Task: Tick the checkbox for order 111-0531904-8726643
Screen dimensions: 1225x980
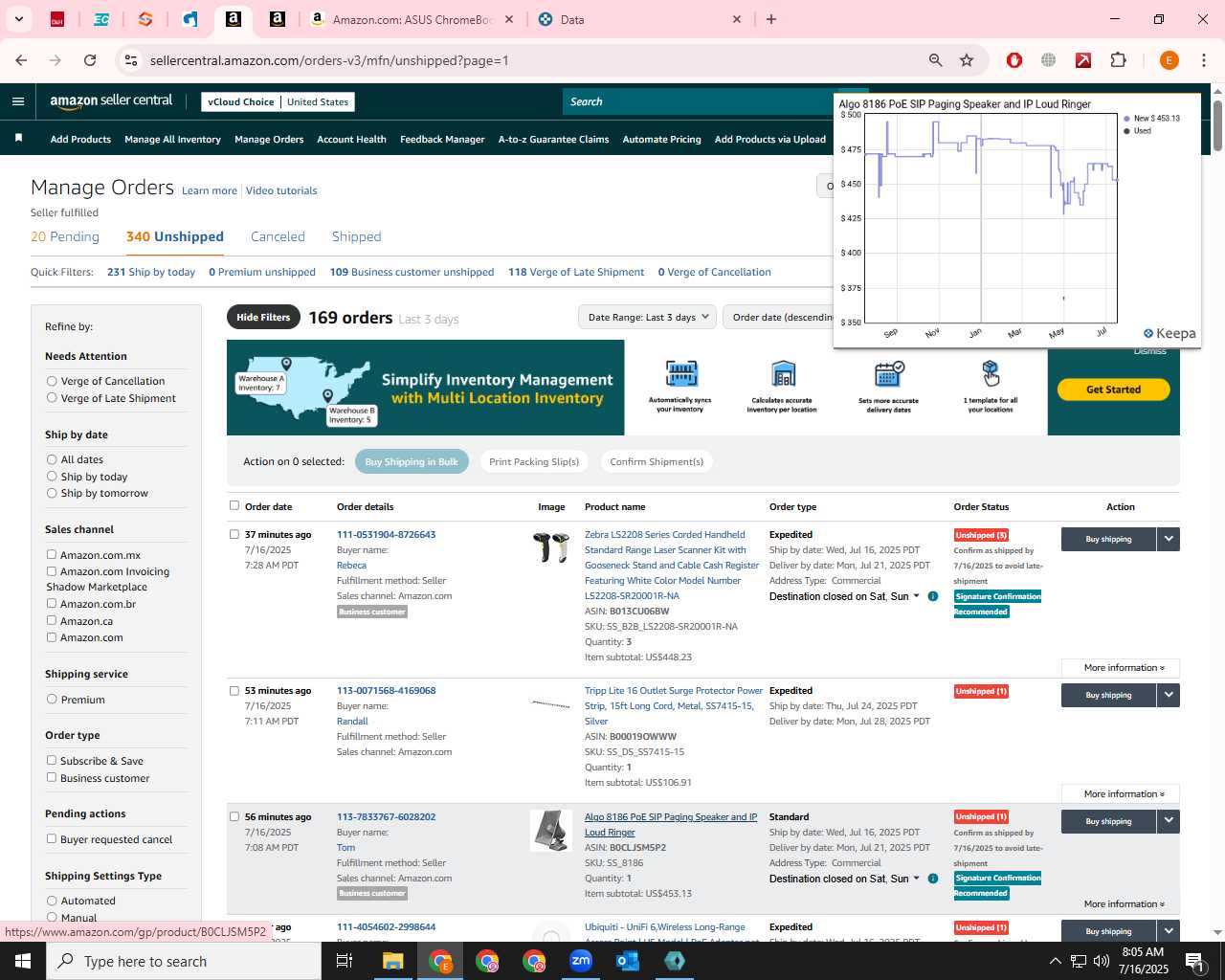Action: pos(234,534)
